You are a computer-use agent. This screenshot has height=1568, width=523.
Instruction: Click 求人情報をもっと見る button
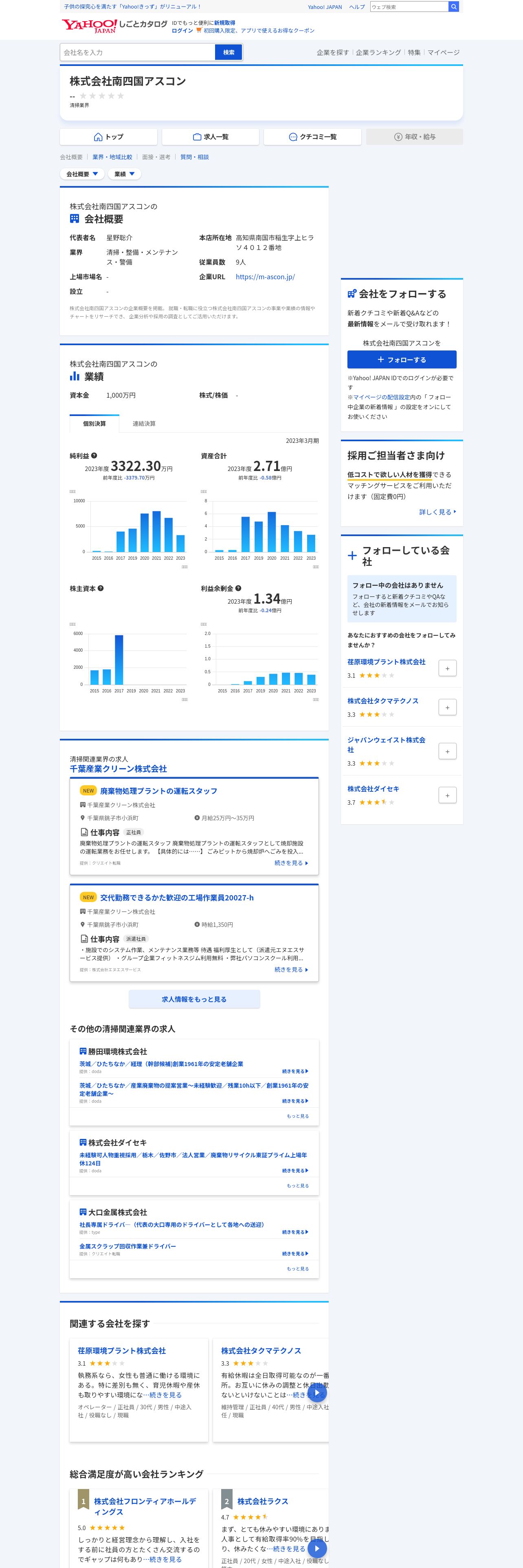click(x=194, y=999)
